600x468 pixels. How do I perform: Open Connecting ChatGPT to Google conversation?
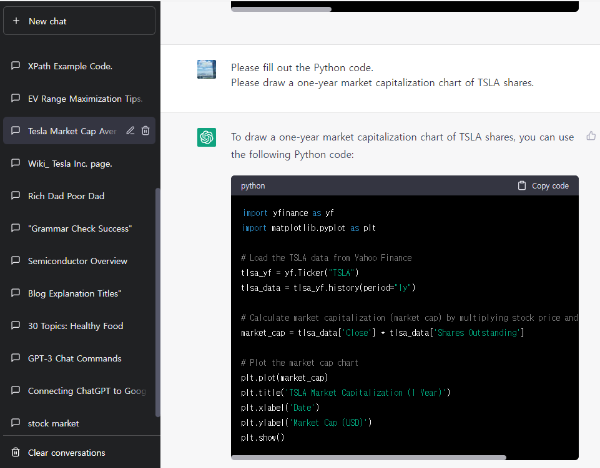(79, 391)
